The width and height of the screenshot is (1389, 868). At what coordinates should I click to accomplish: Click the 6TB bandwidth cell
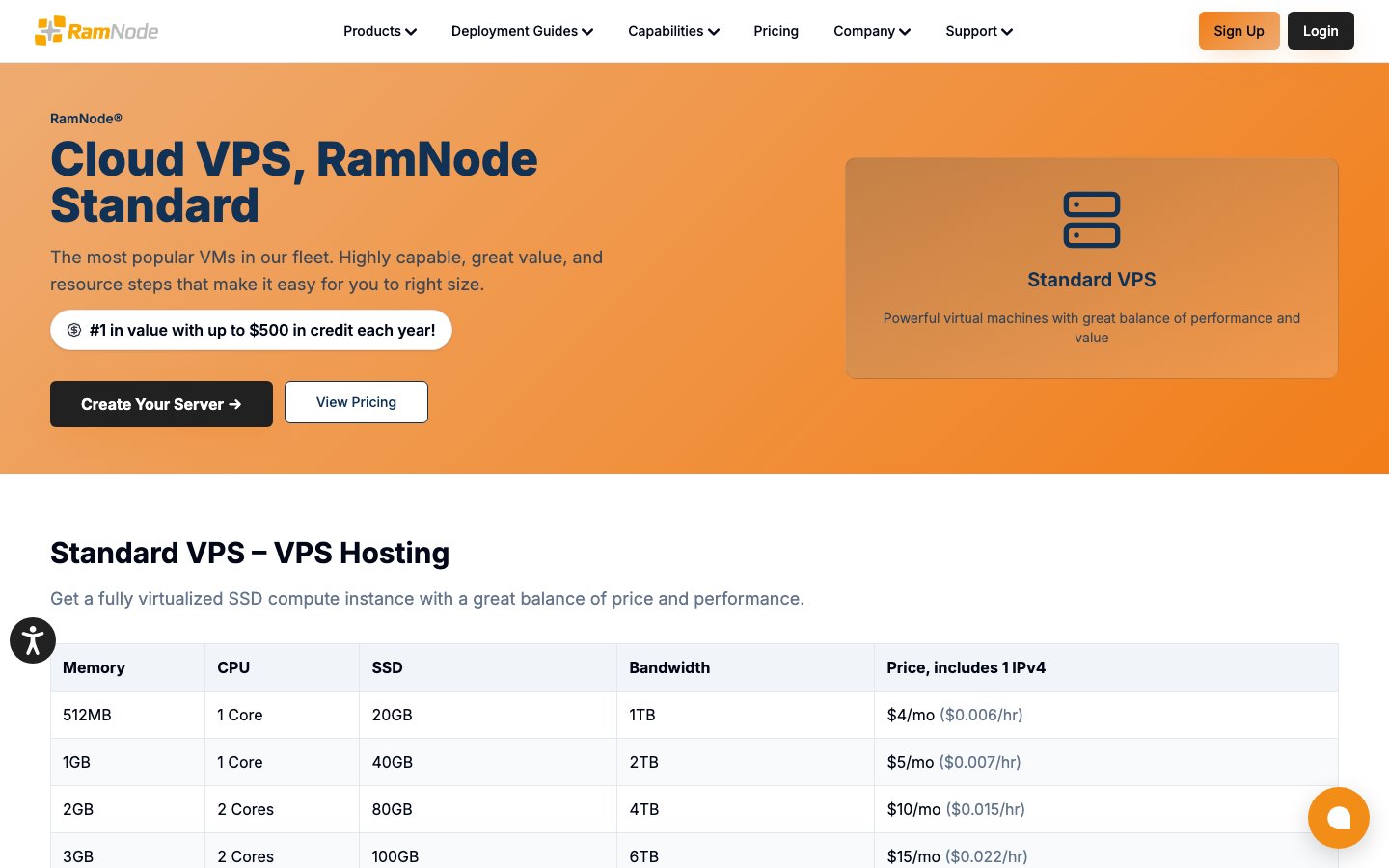[746, 853]
